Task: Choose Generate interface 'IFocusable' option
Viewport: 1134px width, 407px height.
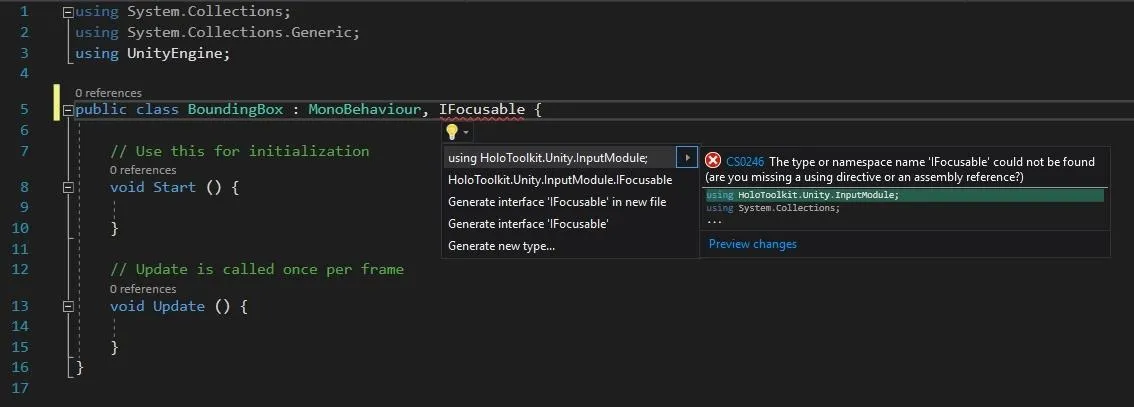Action: click(528, 224)
